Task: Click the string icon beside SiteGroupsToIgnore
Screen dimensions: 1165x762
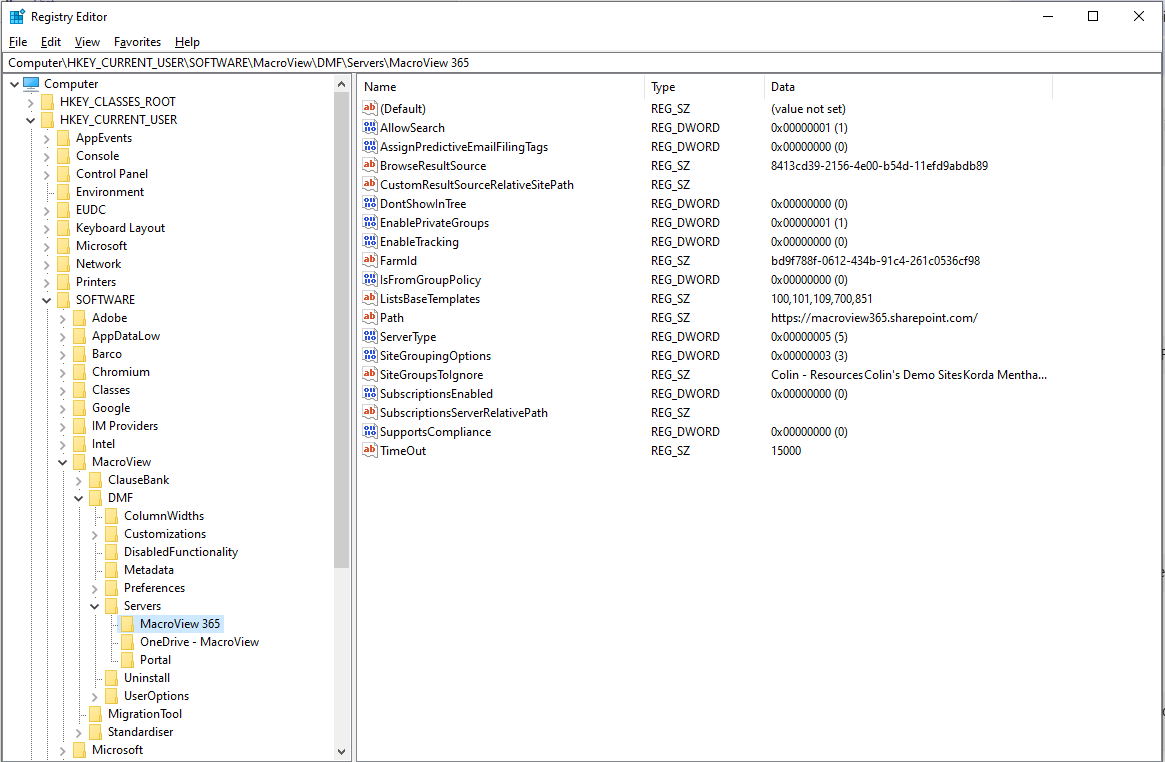Action: [x=370, y=374]
